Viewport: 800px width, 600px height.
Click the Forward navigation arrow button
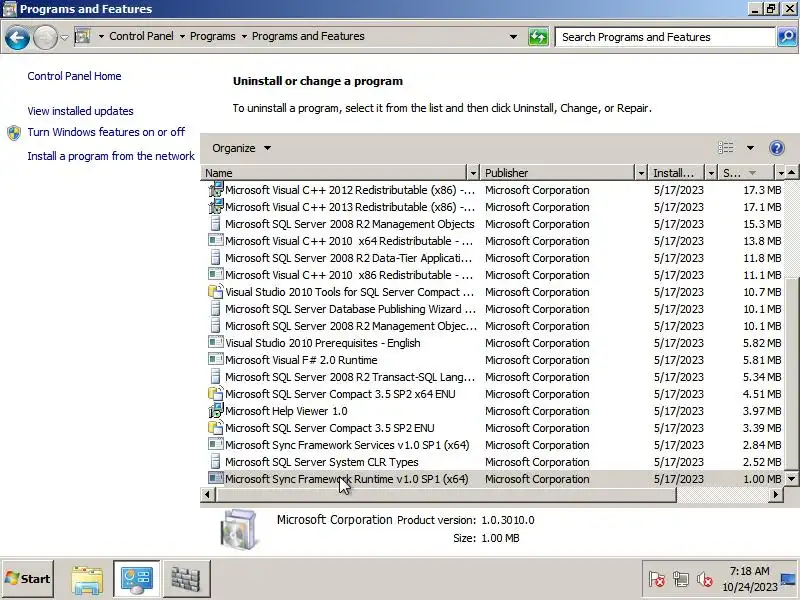coord(45,37)
